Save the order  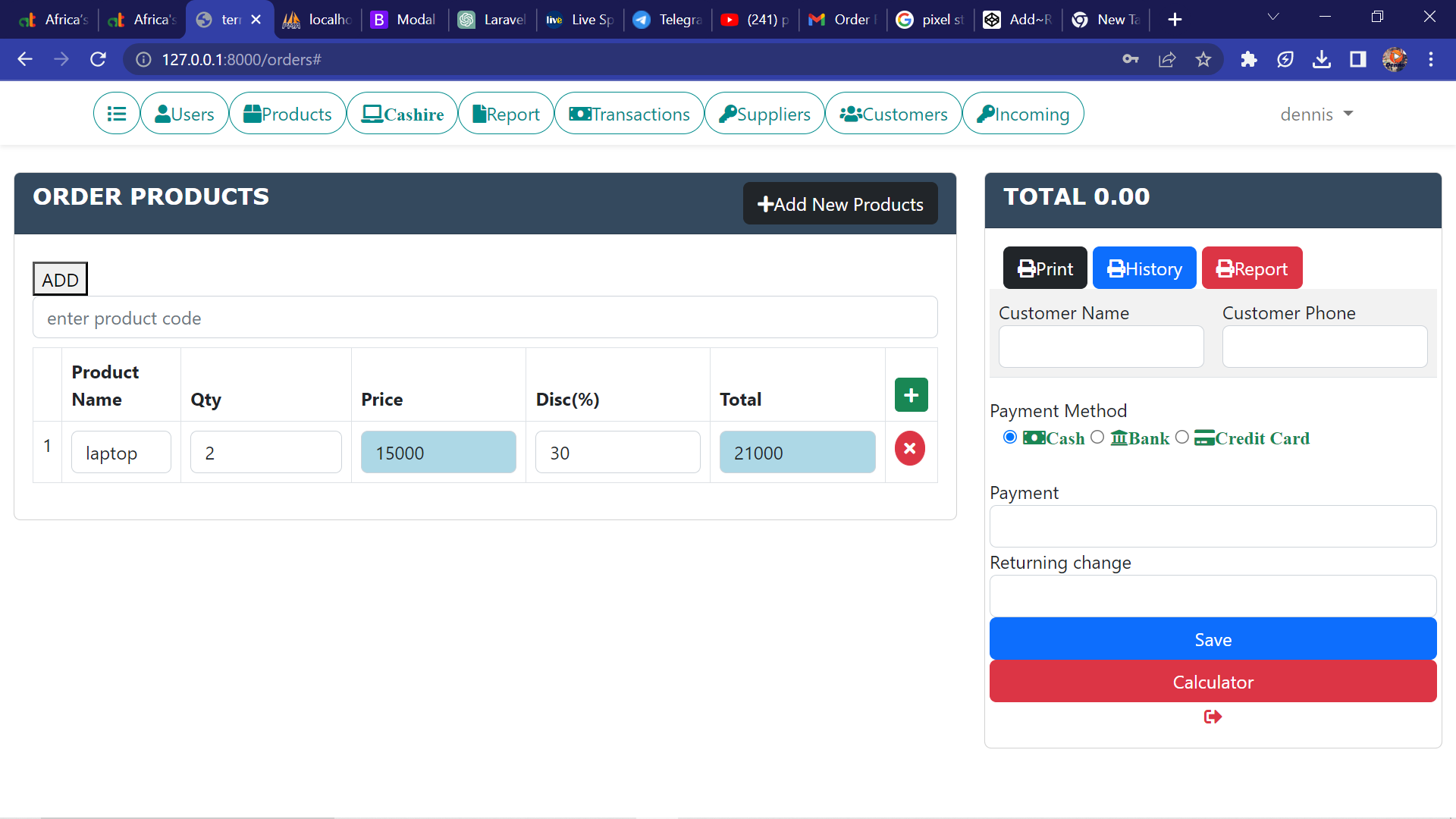1213,639
